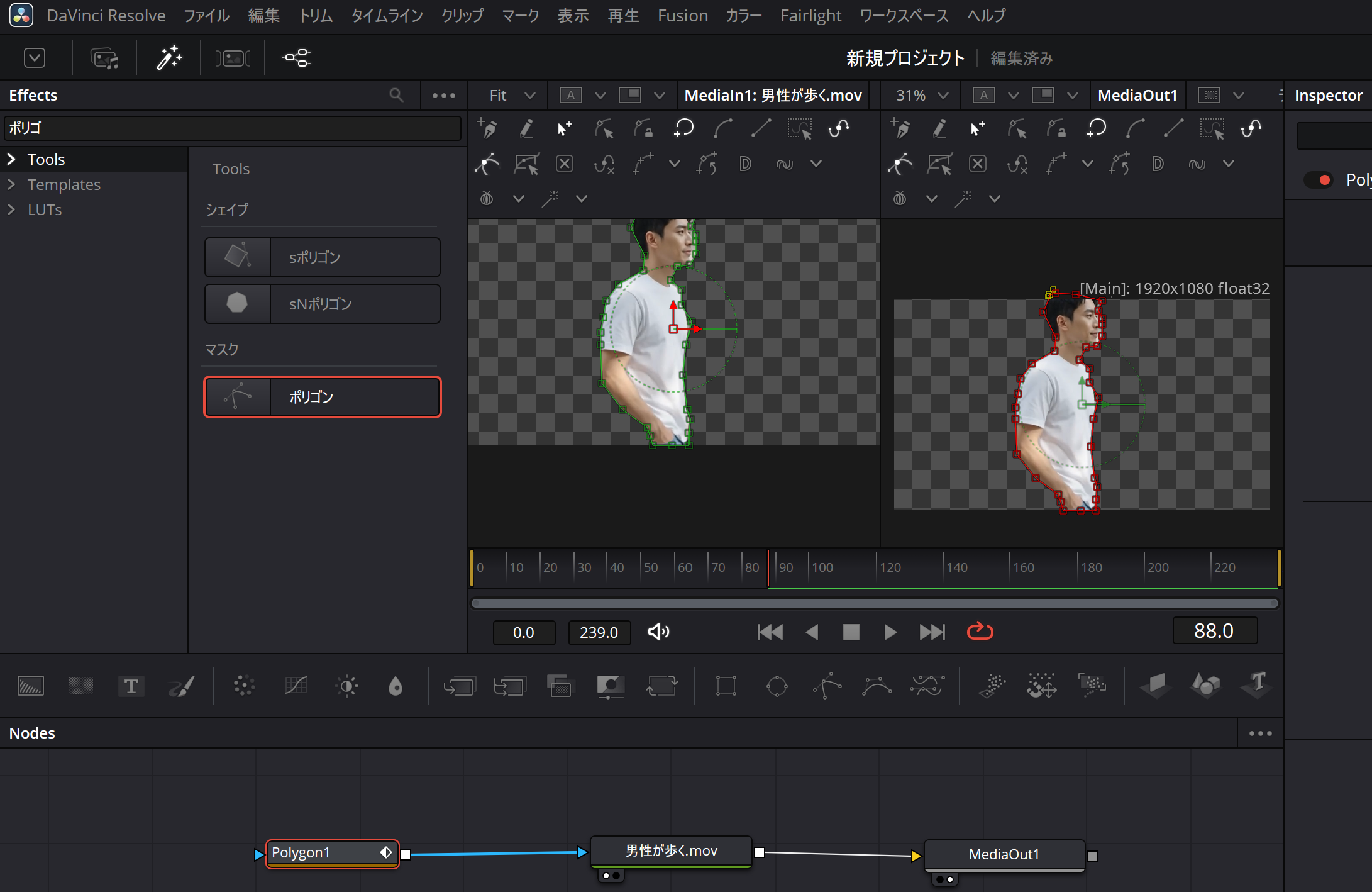Image resolution: width=1372 pixels, height=892 pixels.
Task: Open view layout dropdown arrow in left viewer
Action: click(659, 96)
